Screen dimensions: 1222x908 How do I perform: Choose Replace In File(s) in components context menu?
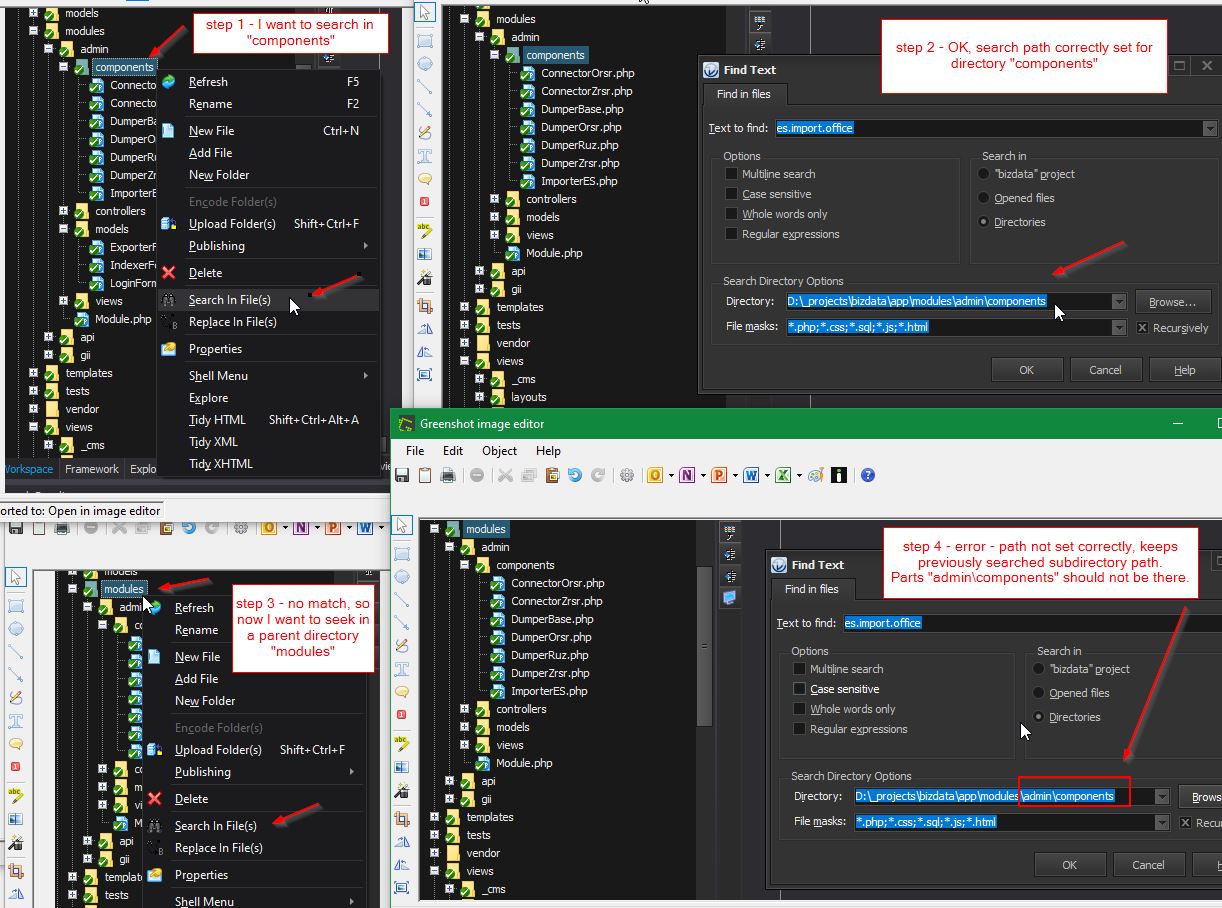click(x=232, y=322)
